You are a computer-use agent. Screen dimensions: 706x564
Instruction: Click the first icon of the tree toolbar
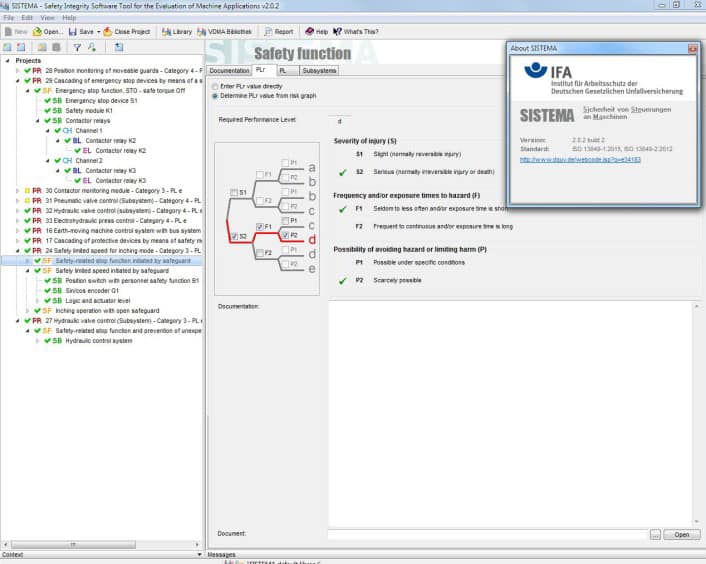coord(7,47)
